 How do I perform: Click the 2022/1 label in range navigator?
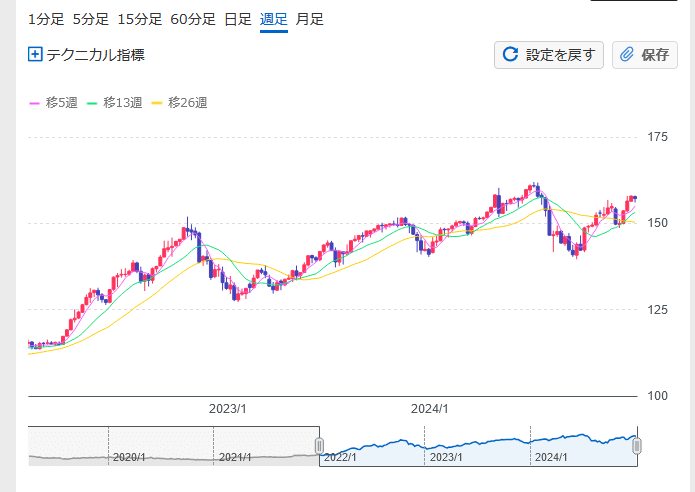pyautogui.click(x=340, y=457)
